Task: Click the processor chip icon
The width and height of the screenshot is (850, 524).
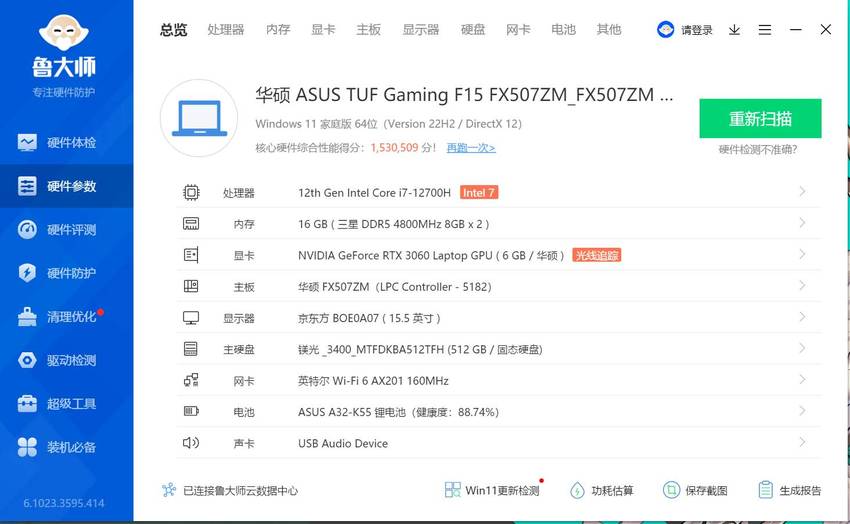Action: coord(191,192)
